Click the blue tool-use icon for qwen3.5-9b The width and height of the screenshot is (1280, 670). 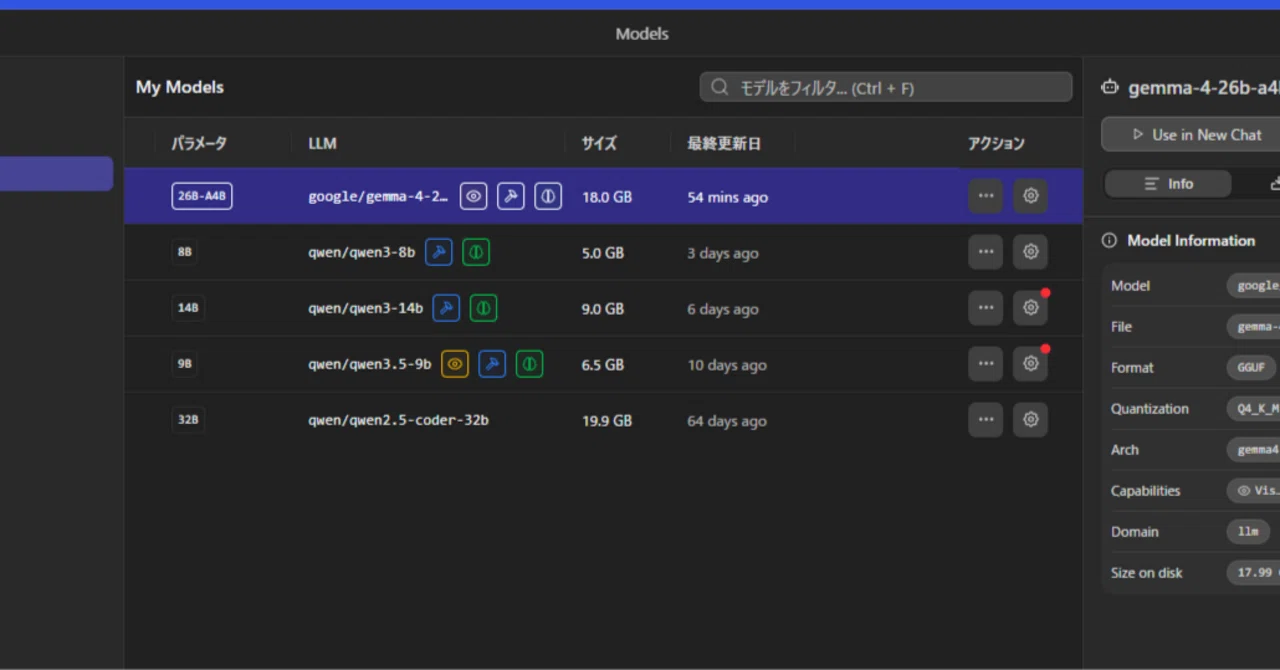click(x=492, y=364)
